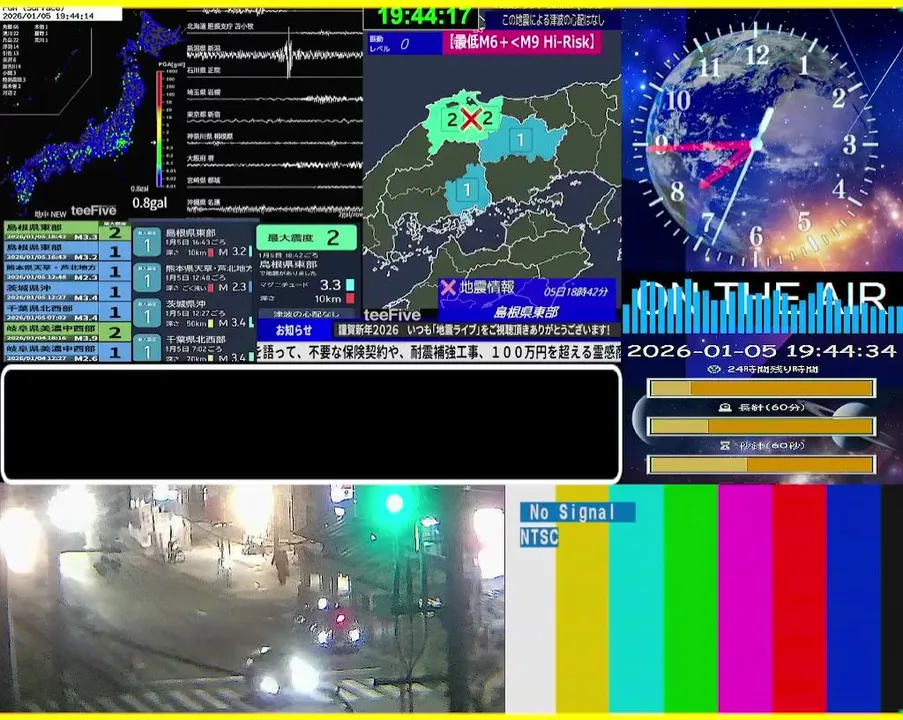Click the No Signal label

[x=577, y=512]
